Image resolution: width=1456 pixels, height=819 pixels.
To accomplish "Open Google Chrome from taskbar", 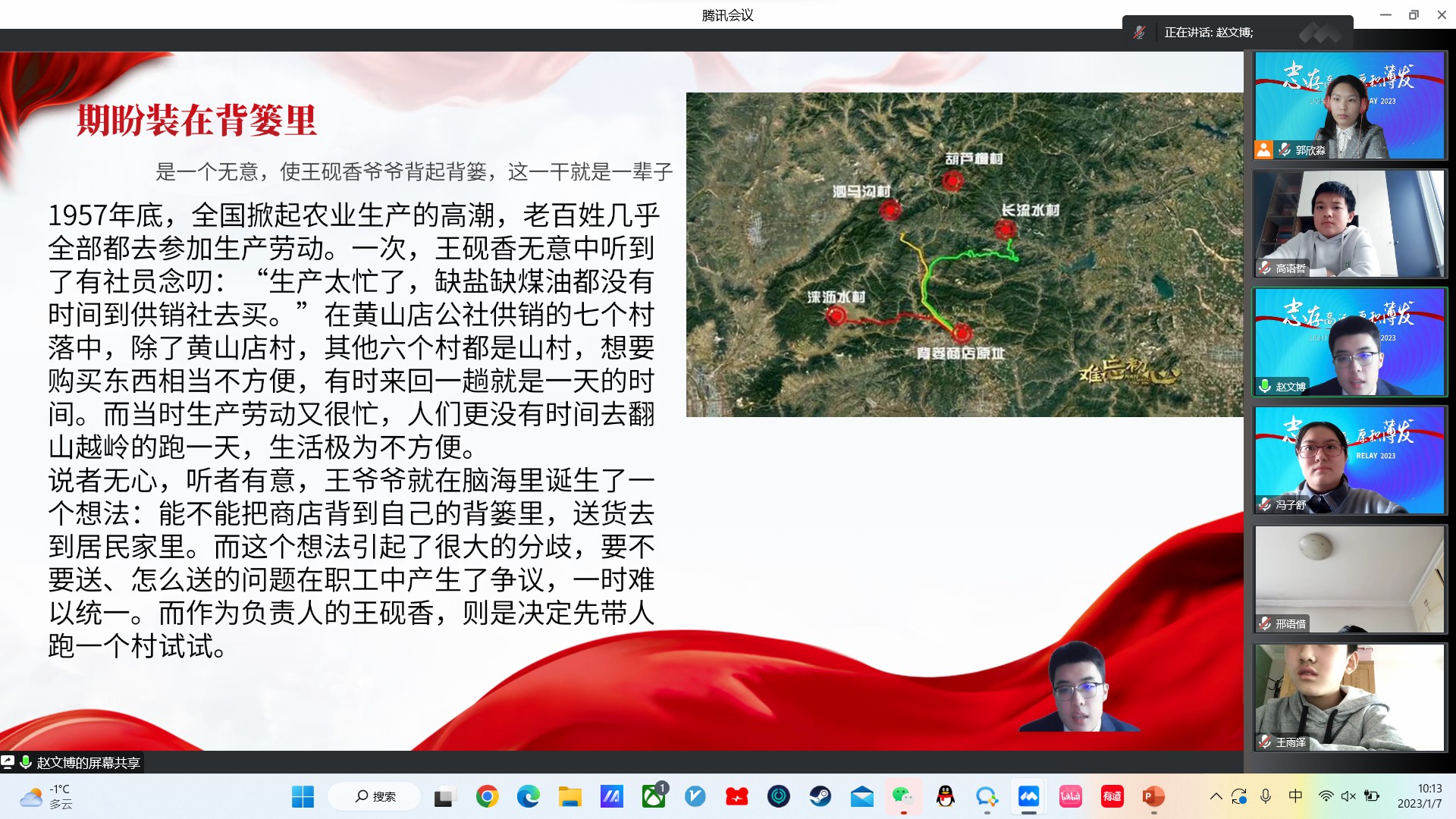I will (487, 796).
